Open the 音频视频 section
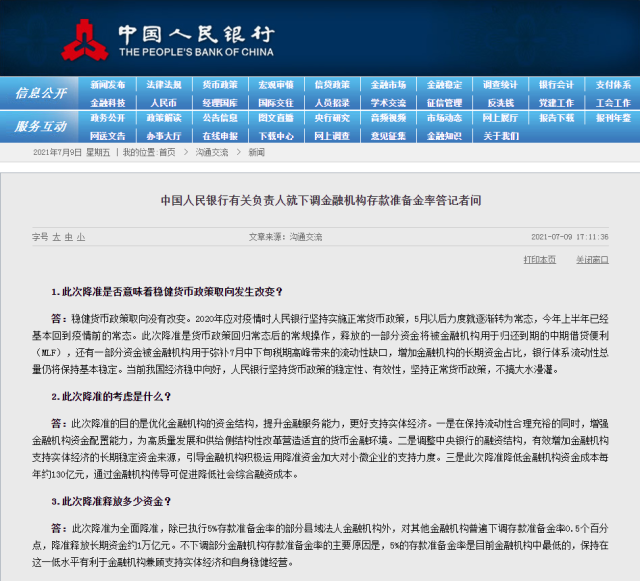640x581 pixels. point(388,118)
